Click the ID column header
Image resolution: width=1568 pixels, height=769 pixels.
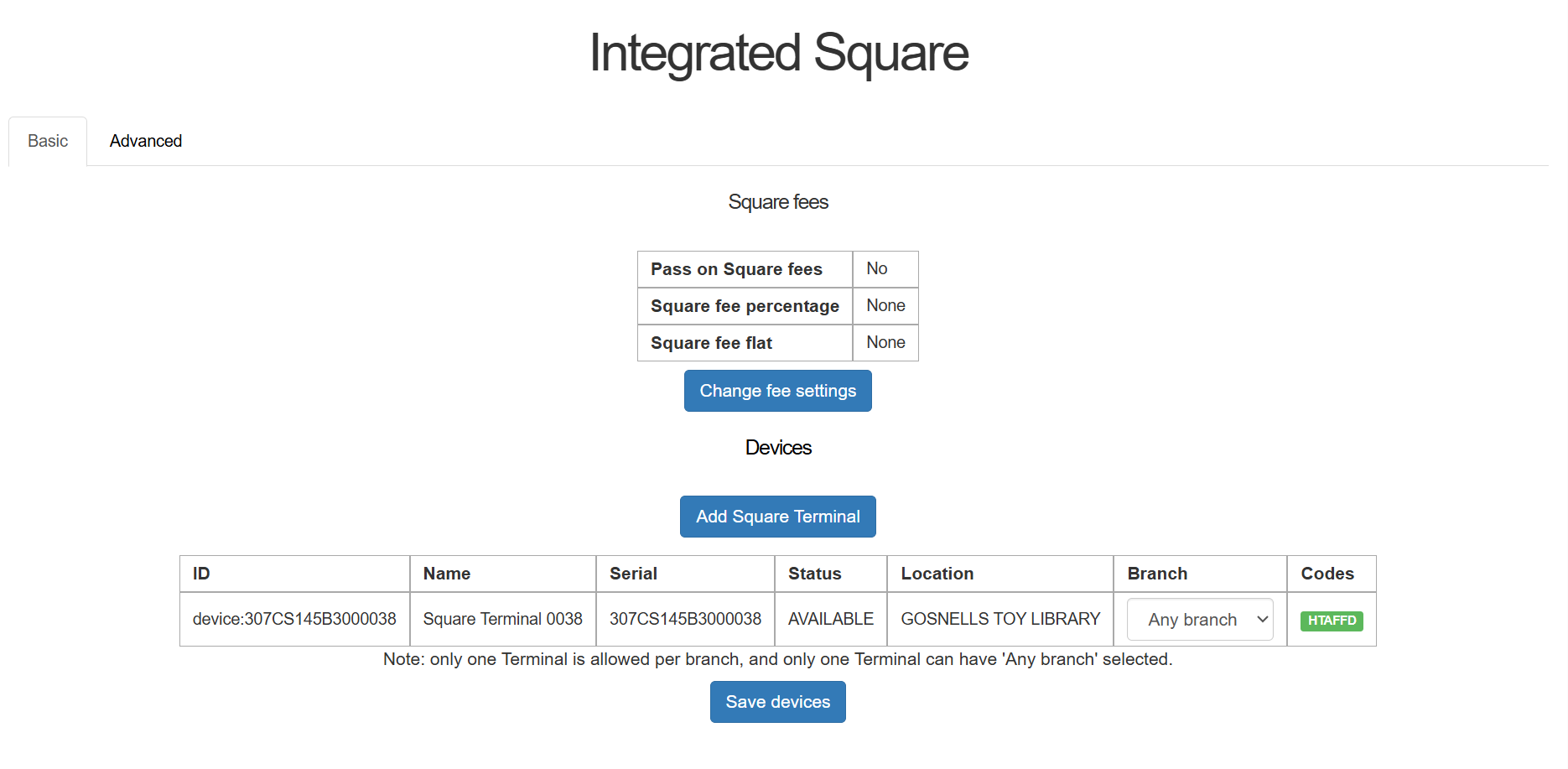click(294, 574)
